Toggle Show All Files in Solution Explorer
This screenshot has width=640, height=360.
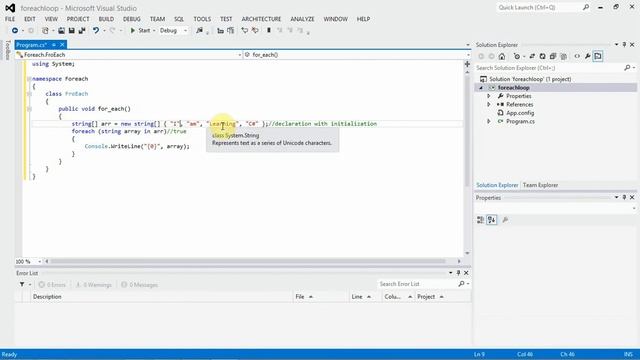564,56
